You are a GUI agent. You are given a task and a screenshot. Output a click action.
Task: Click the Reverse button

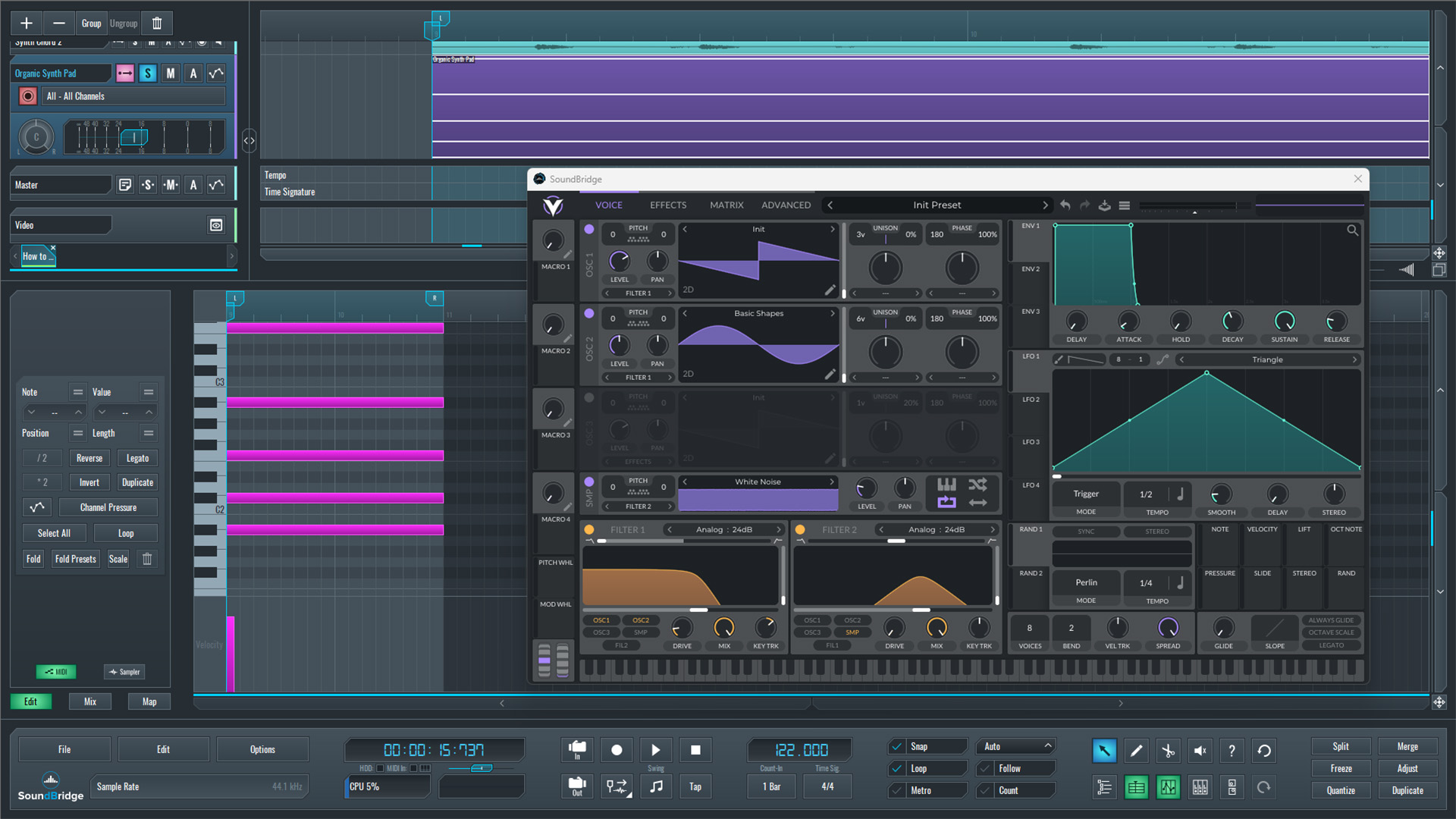point(89,458)
